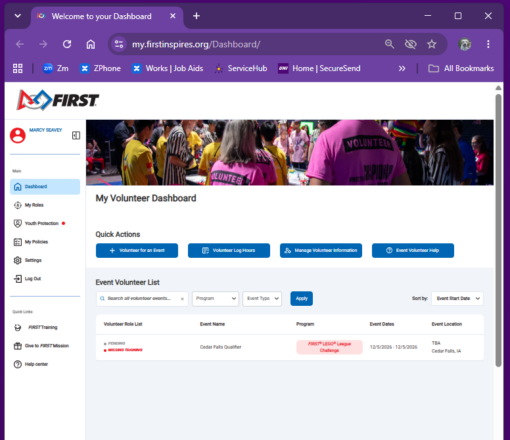
Task: Click the Volunteer for an Event button
Action: [x=137, y=250]
